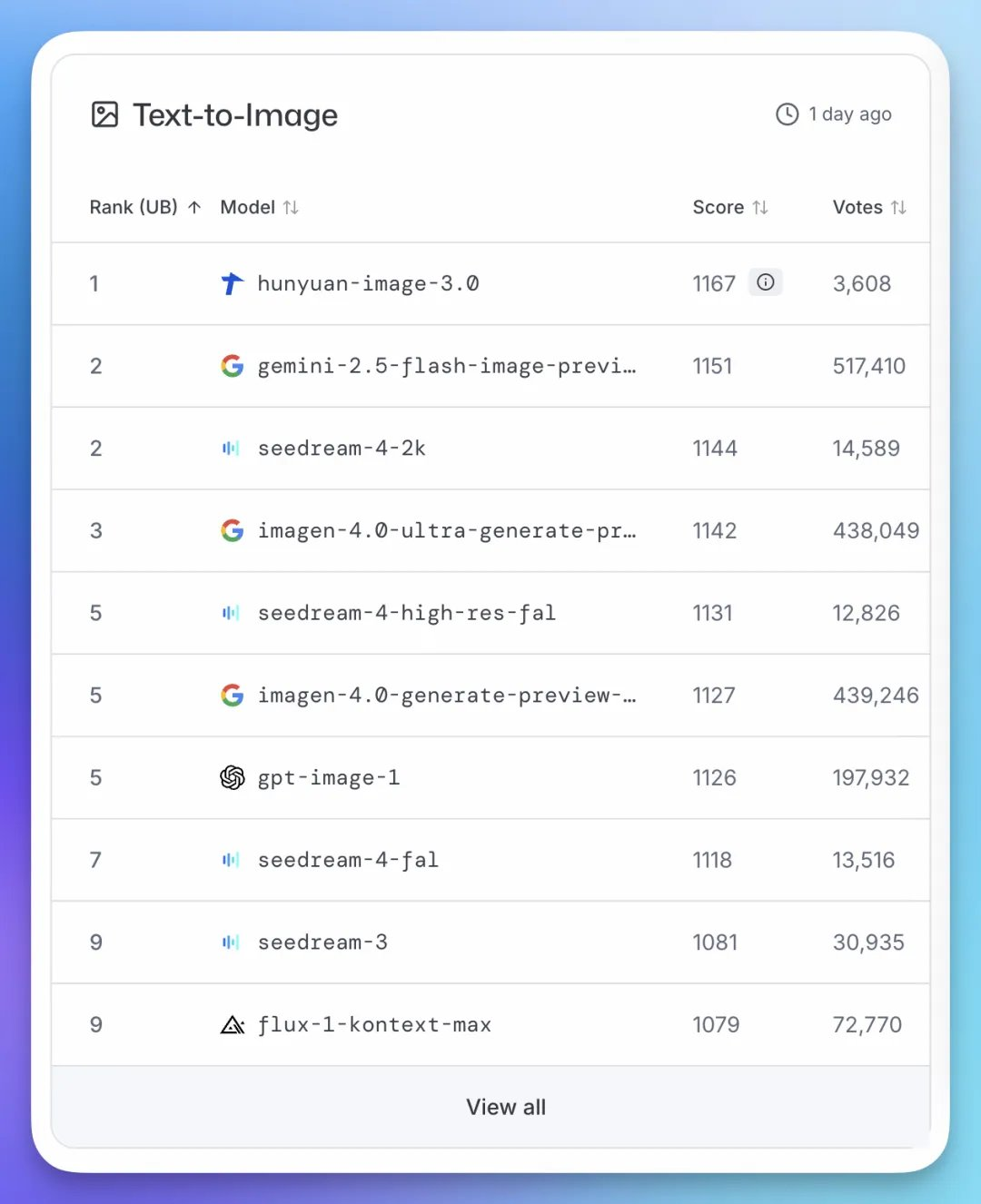Click the imagen-4.0-ultra-generate model name
981x1204 pixels.
click(x=446, y=531)
